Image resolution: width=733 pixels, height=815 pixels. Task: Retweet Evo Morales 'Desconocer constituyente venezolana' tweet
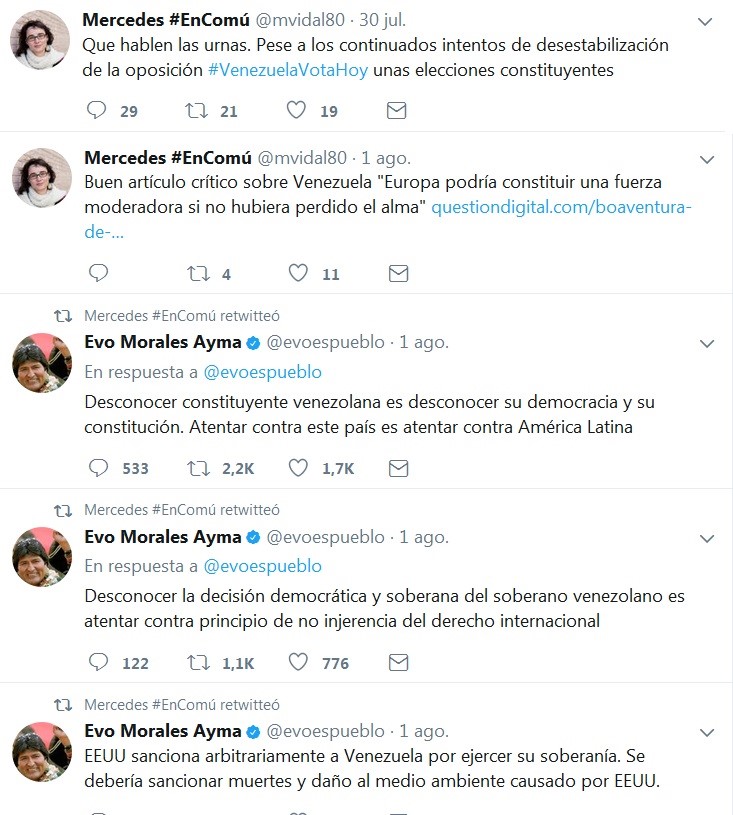click(x=197, y=467)
